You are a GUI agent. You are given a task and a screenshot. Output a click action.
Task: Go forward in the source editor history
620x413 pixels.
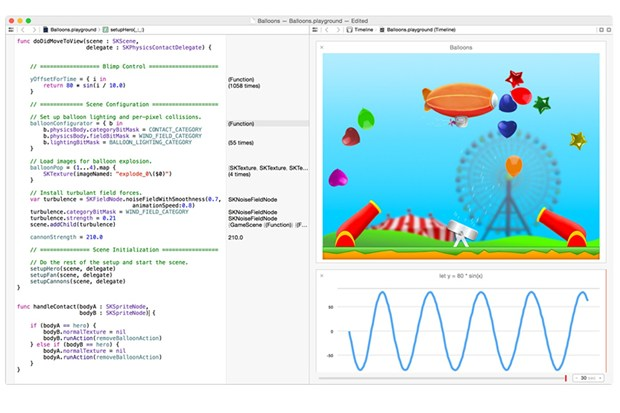34,30
